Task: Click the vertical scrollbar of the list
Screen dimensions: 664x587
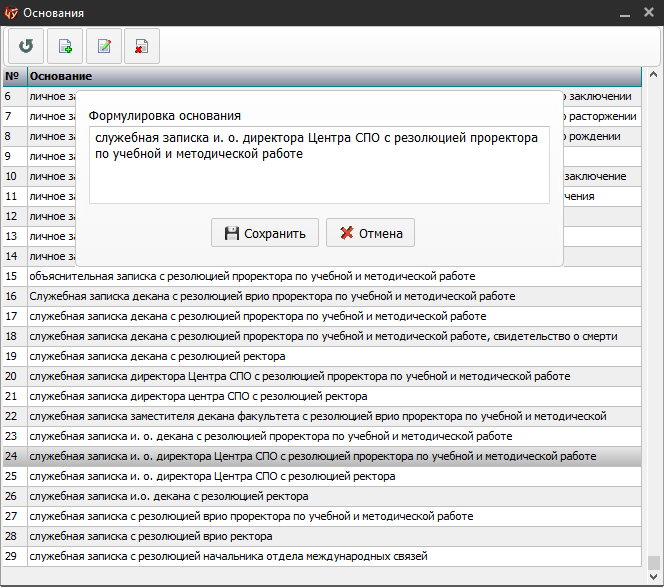Action: coord(654,320)
